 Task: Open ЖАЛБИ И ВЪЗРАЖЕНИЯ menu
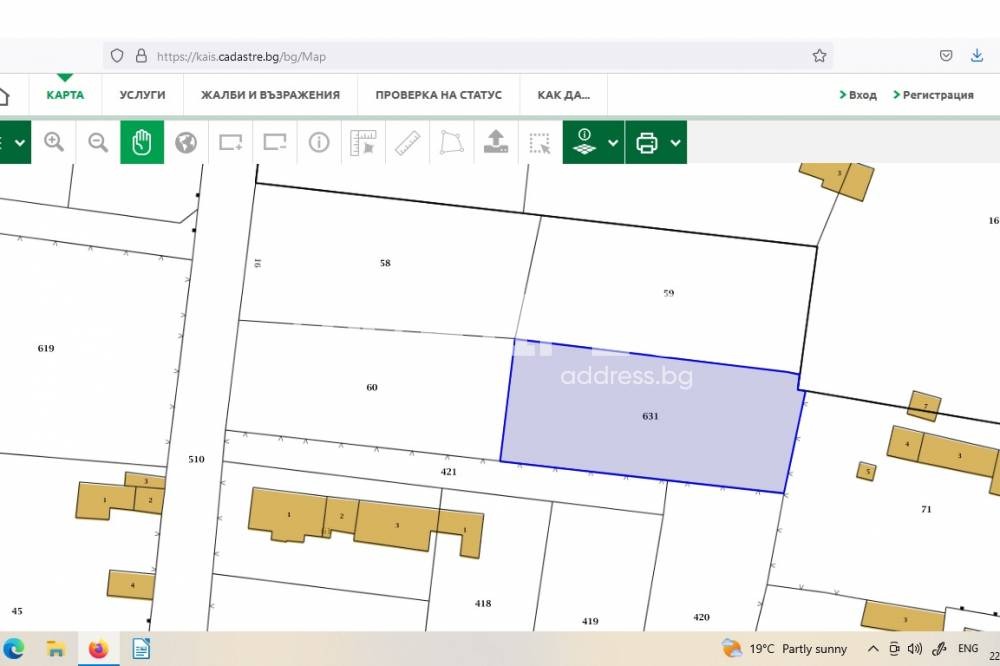point(270,95)
